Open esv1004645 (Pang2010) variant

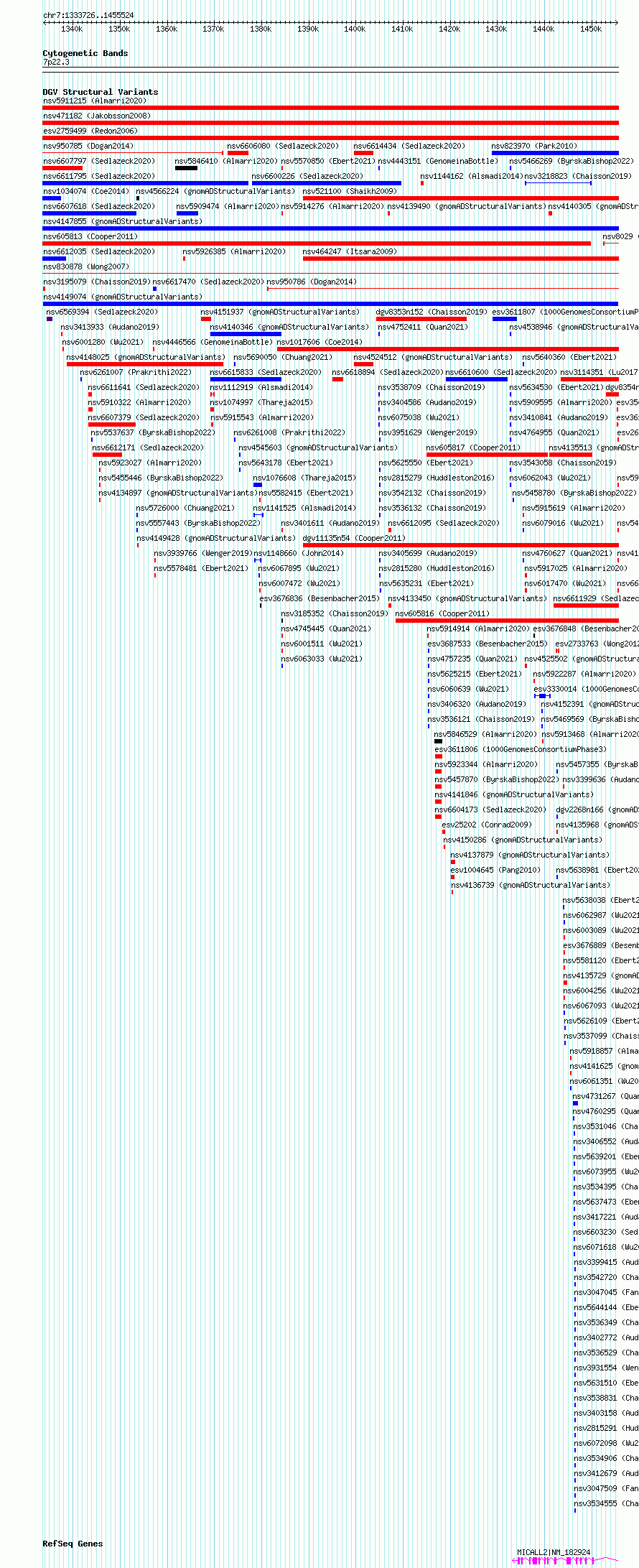click(452, 877)
